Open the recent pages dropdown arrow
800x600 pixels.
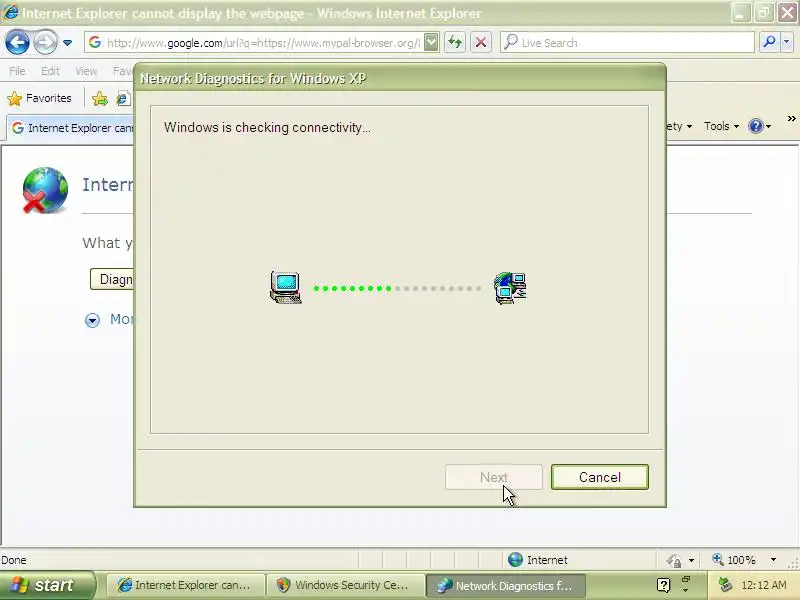67,43
